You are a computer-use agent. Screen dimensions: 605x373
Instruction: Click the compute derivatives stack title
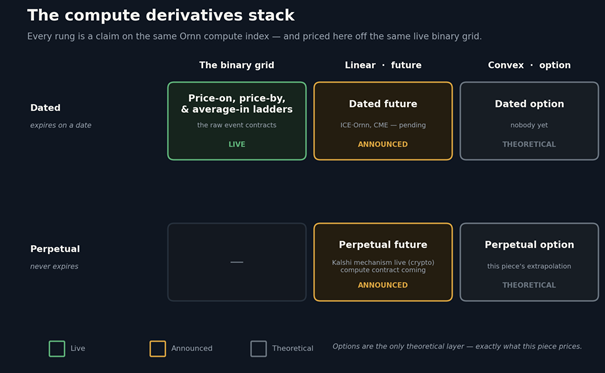pos(161,15)
